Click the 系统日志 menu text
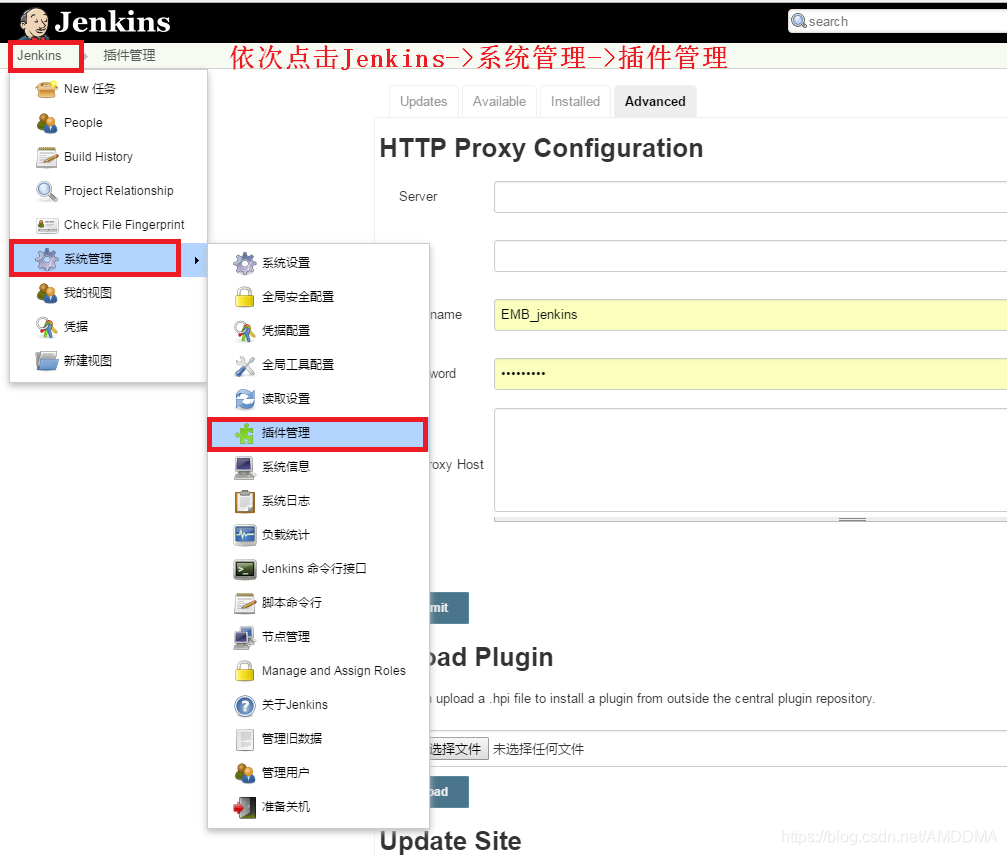 click(x=286, y=501)
